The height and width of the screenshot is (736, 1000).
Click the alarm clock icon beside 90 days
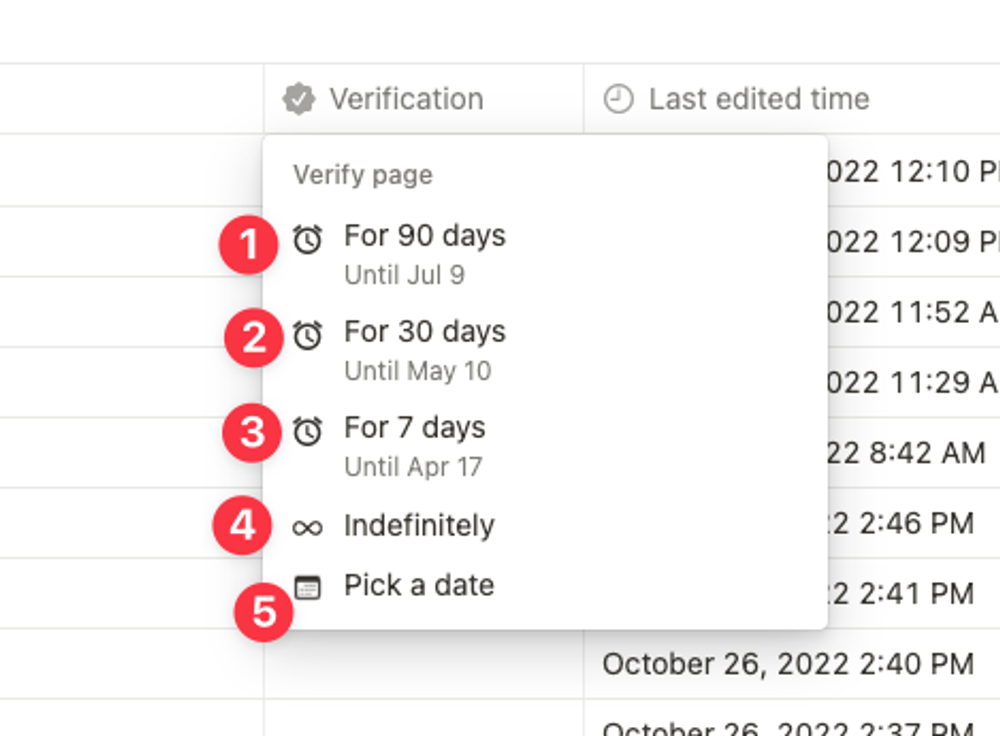pos(307,239)
